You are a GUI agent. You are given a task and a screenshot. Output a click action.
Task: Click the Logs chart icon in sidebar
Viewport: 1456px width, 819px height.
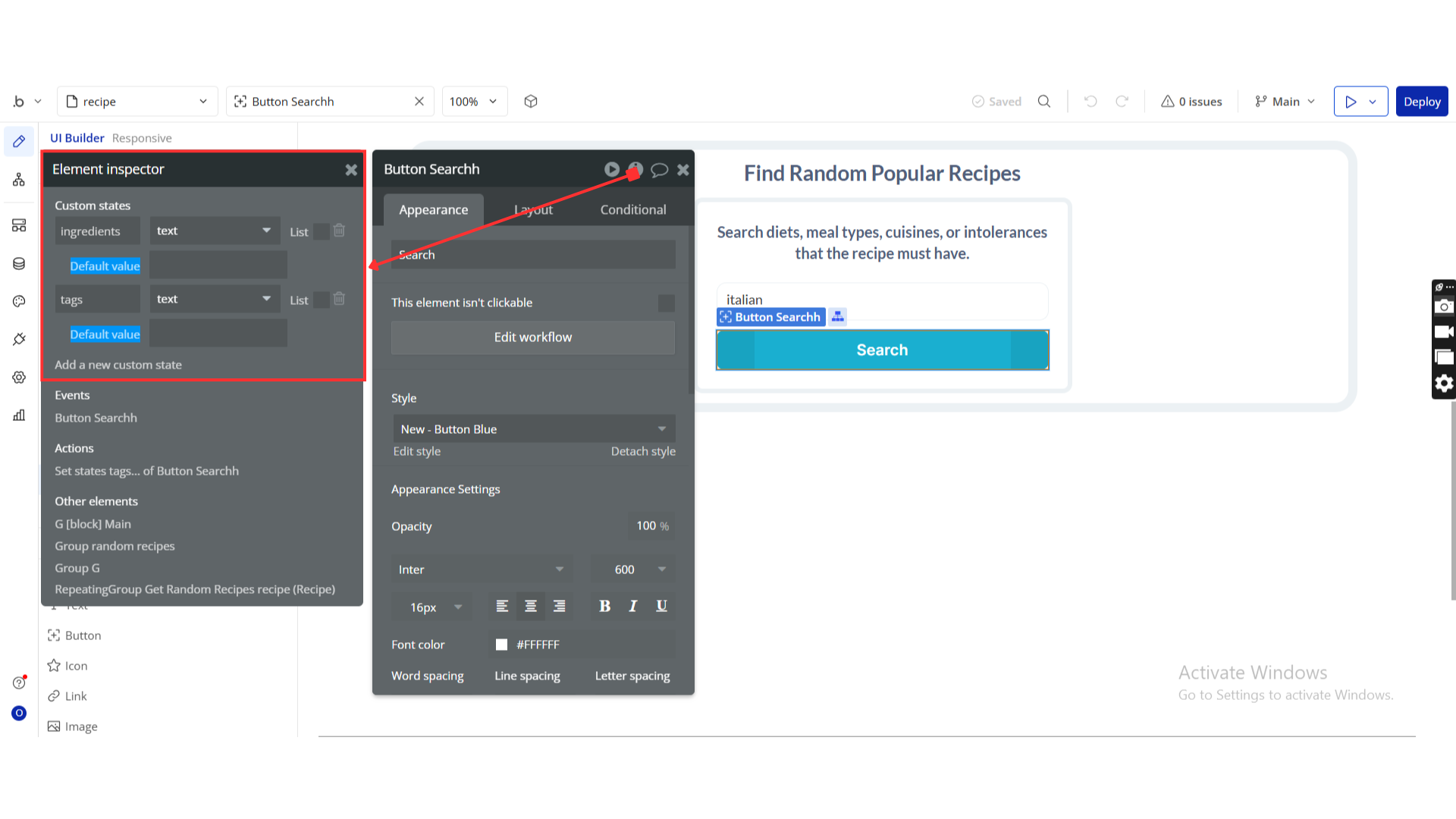(19, 415)
